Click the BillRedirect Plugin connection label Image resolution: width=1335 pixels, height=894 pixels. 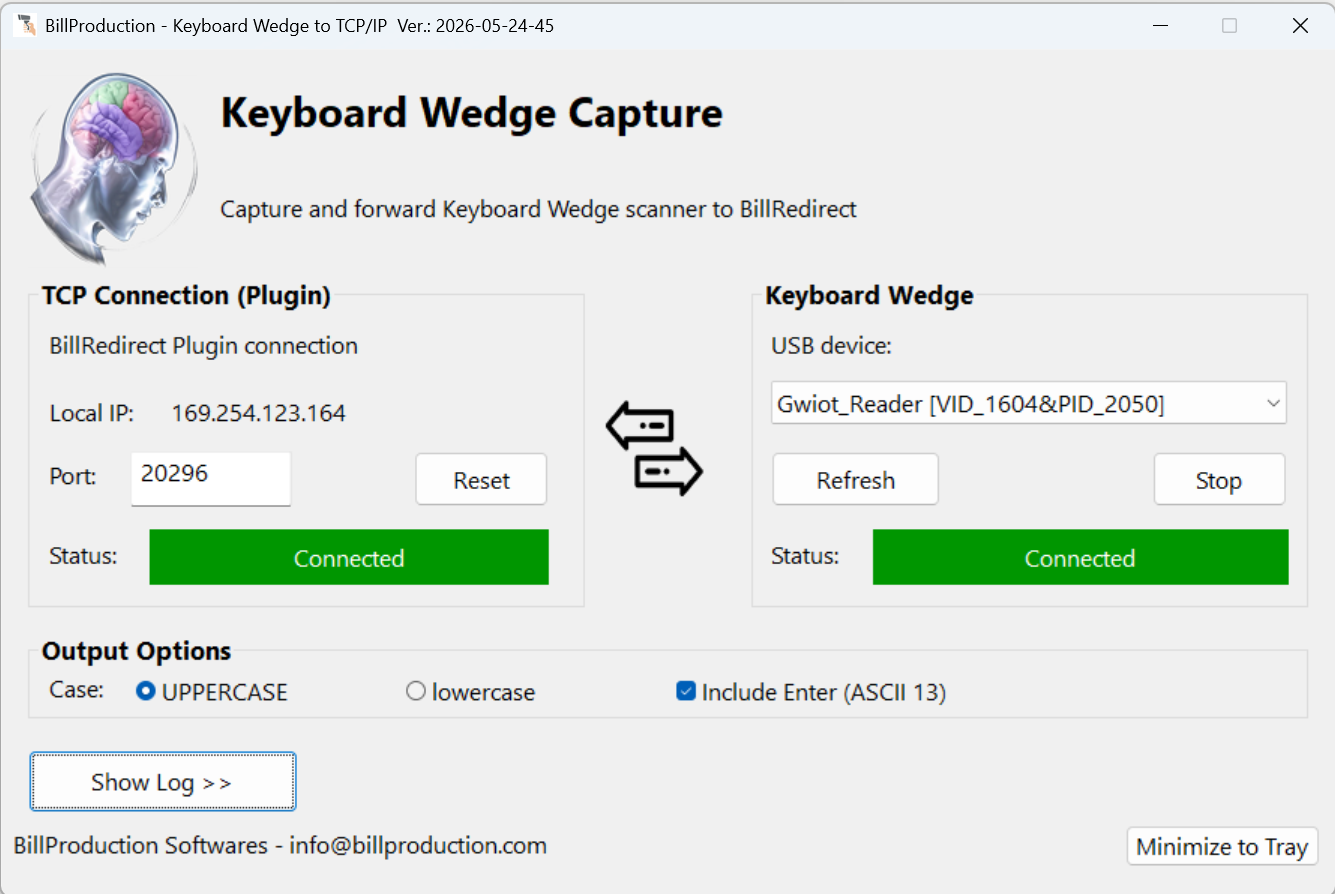click(x=204, y=346)
